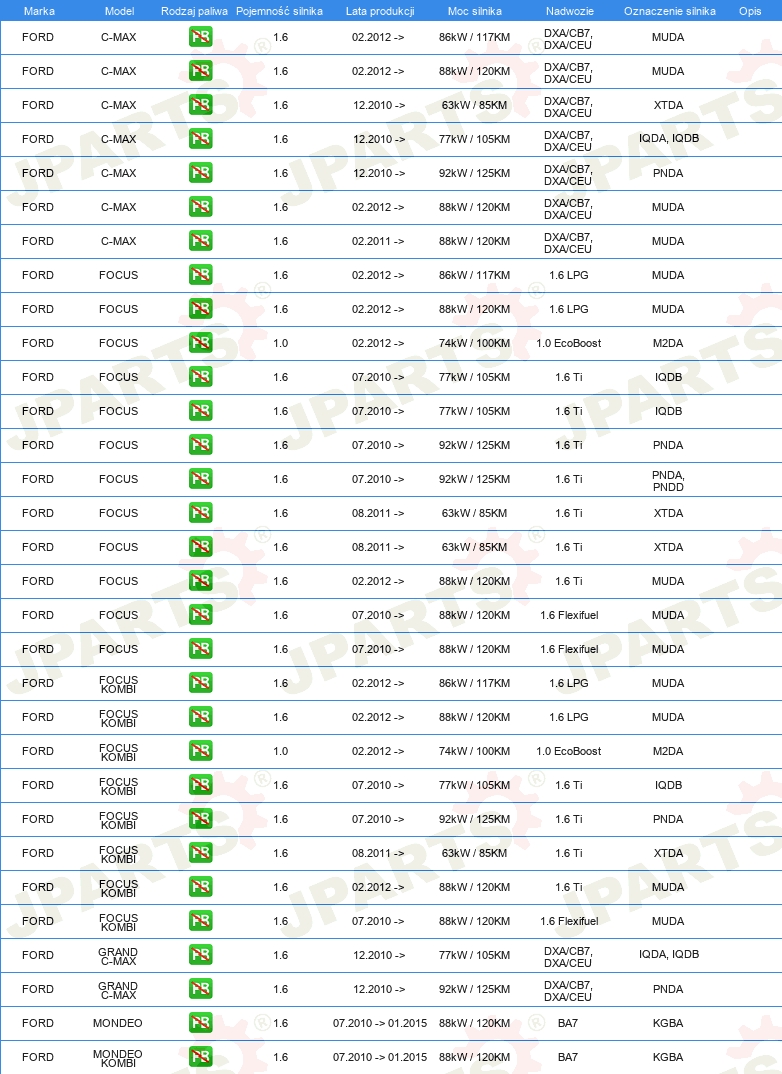The image size is (782, 1074).
Task: Click 63kW / 85KM in FOCUS KOMBI row
Action: (475, 853)
